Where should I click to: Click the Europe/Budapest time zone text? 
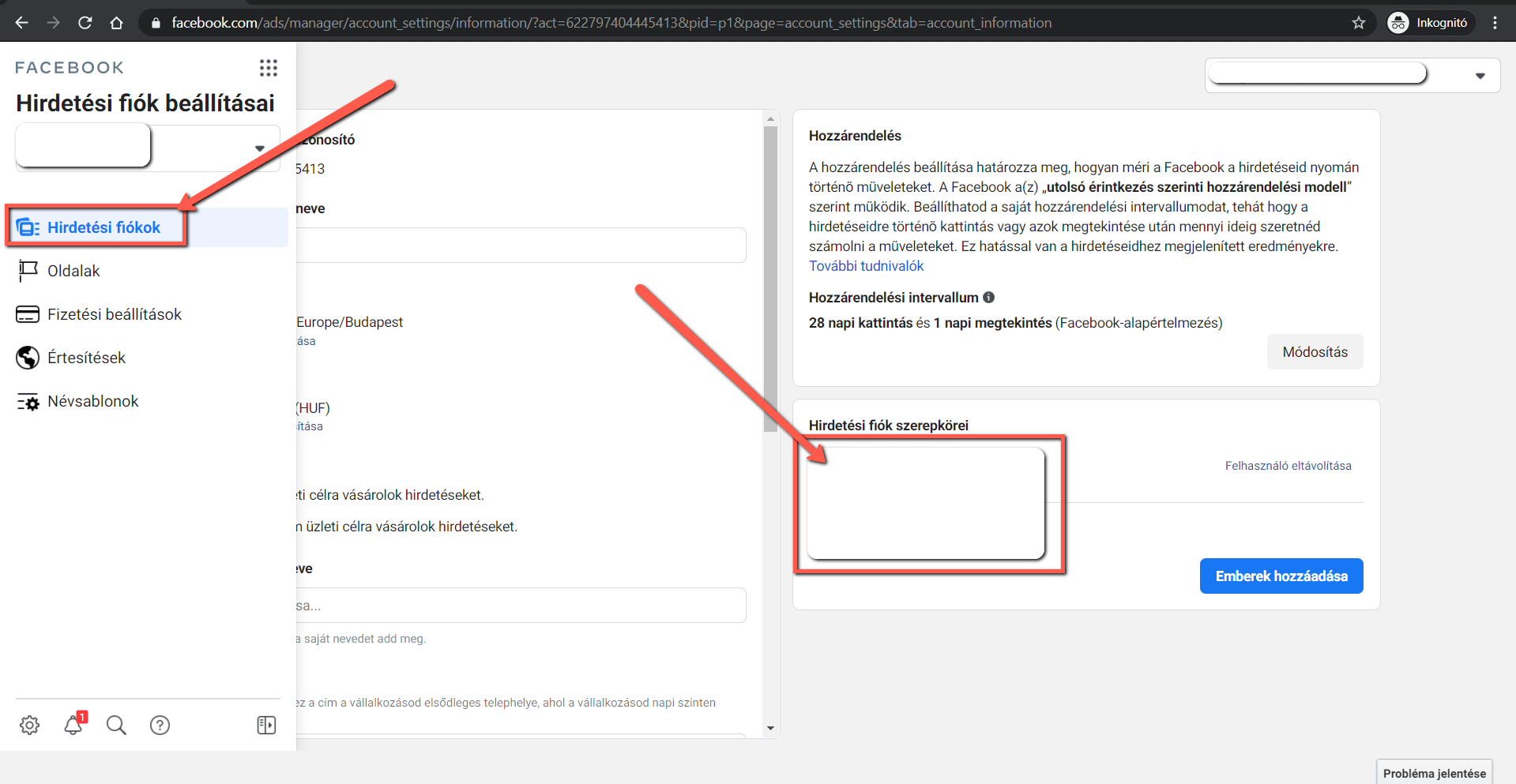tap(349, 322)
